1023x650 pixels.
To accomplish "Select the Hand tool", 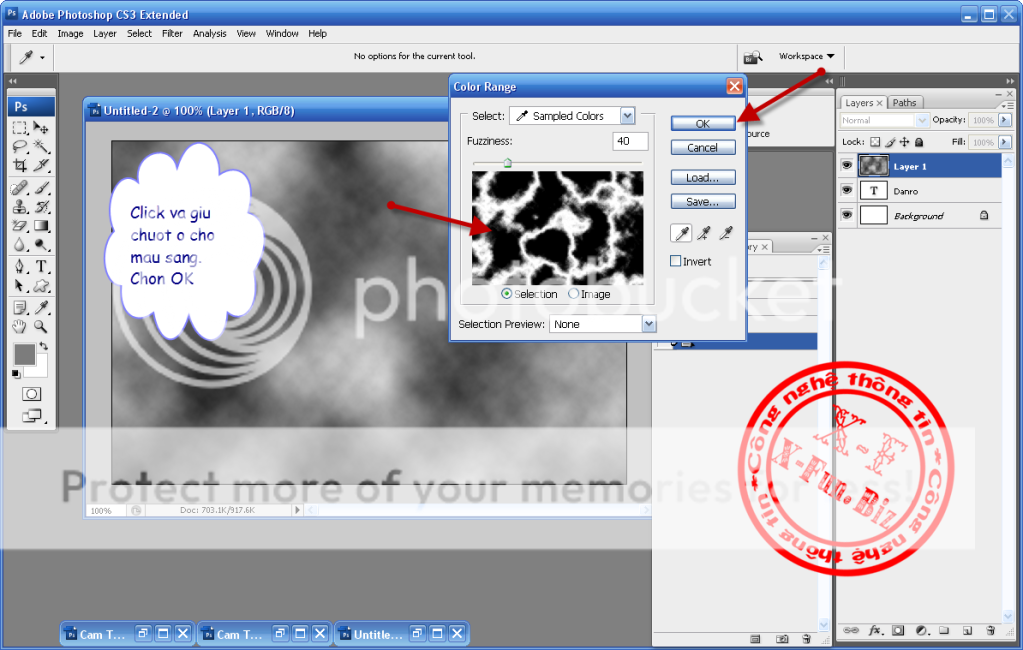I will coord(20,326).
